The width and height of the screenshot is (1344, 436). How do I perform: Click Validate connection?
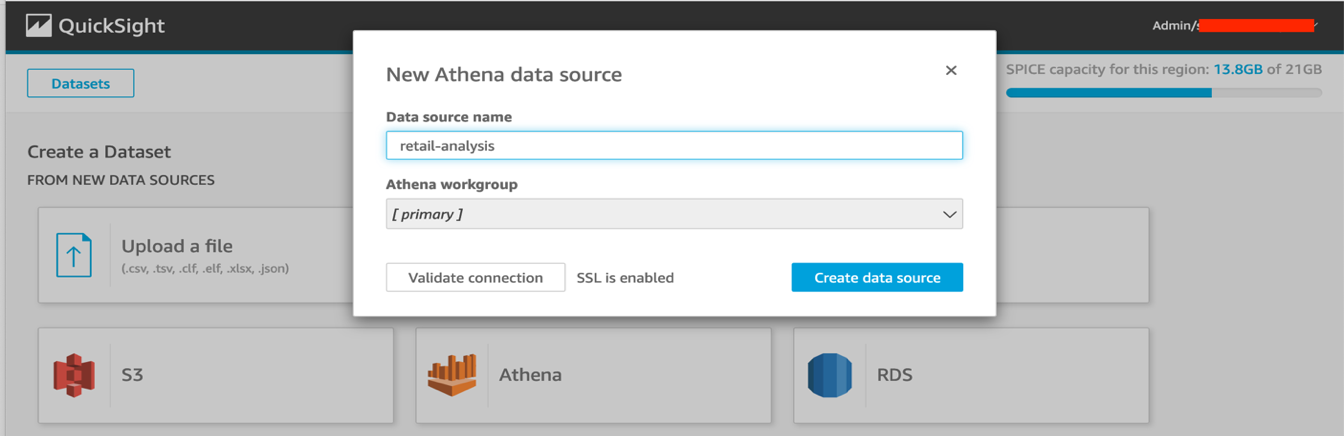[475, 278]
